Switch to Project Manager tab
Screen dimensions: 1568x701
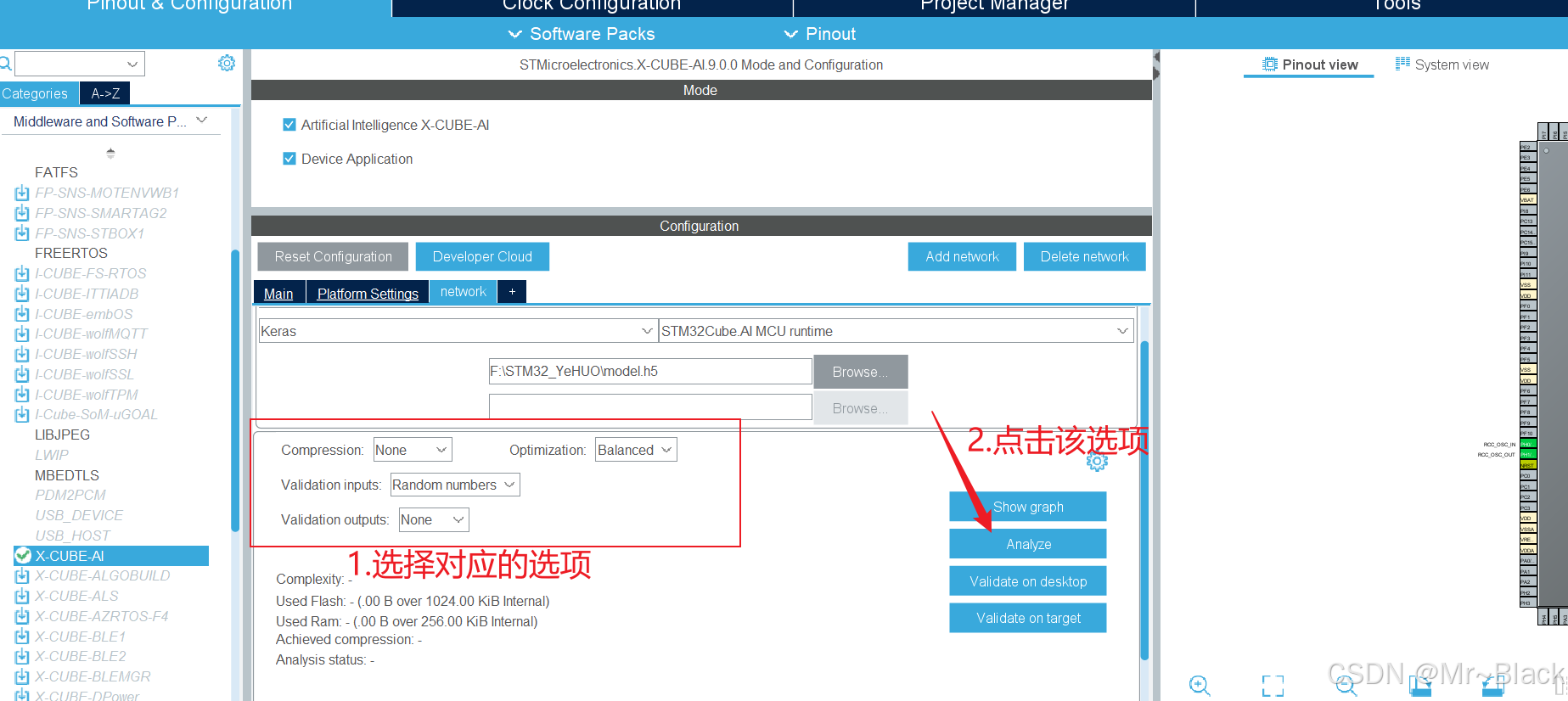(x=994, y=7)
